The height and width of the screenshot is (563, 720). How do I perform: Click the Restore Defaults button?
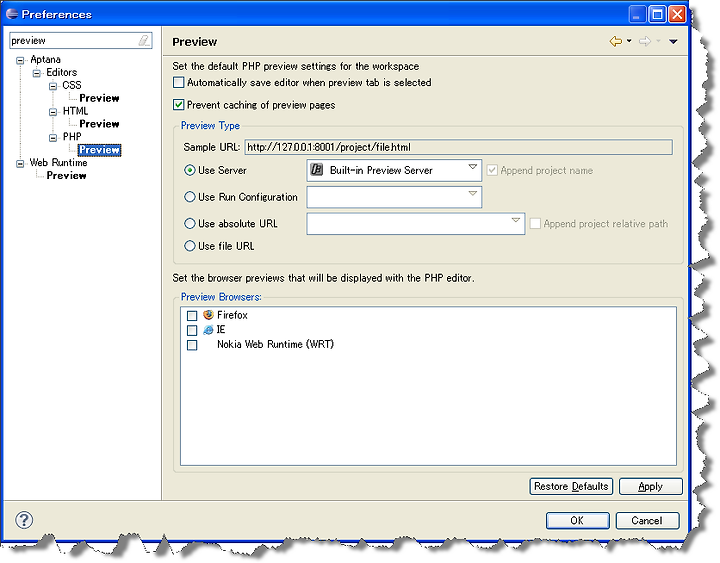[571, 486]
